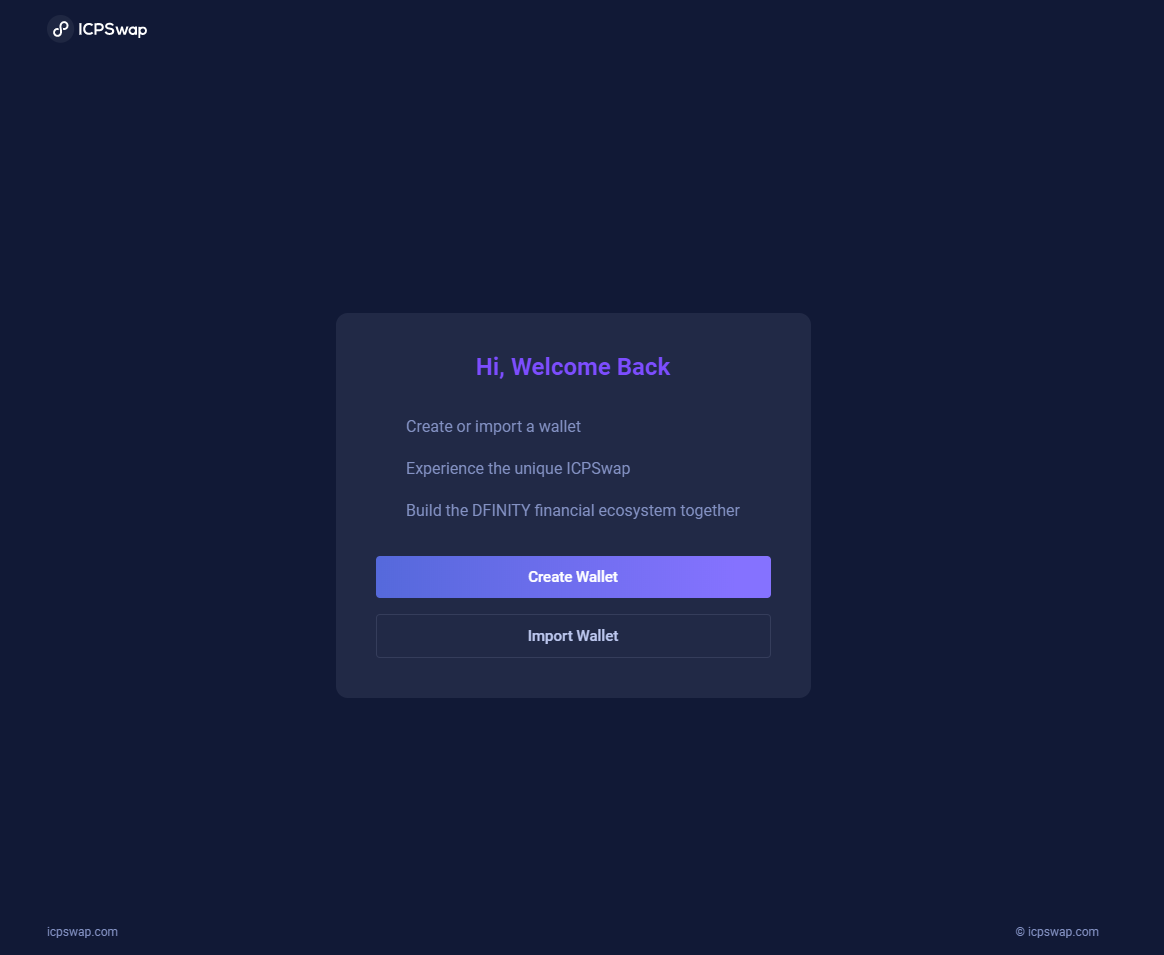This screenshot has width=1164, height=955.
Task: Create a new wallet
Action: 573,577
